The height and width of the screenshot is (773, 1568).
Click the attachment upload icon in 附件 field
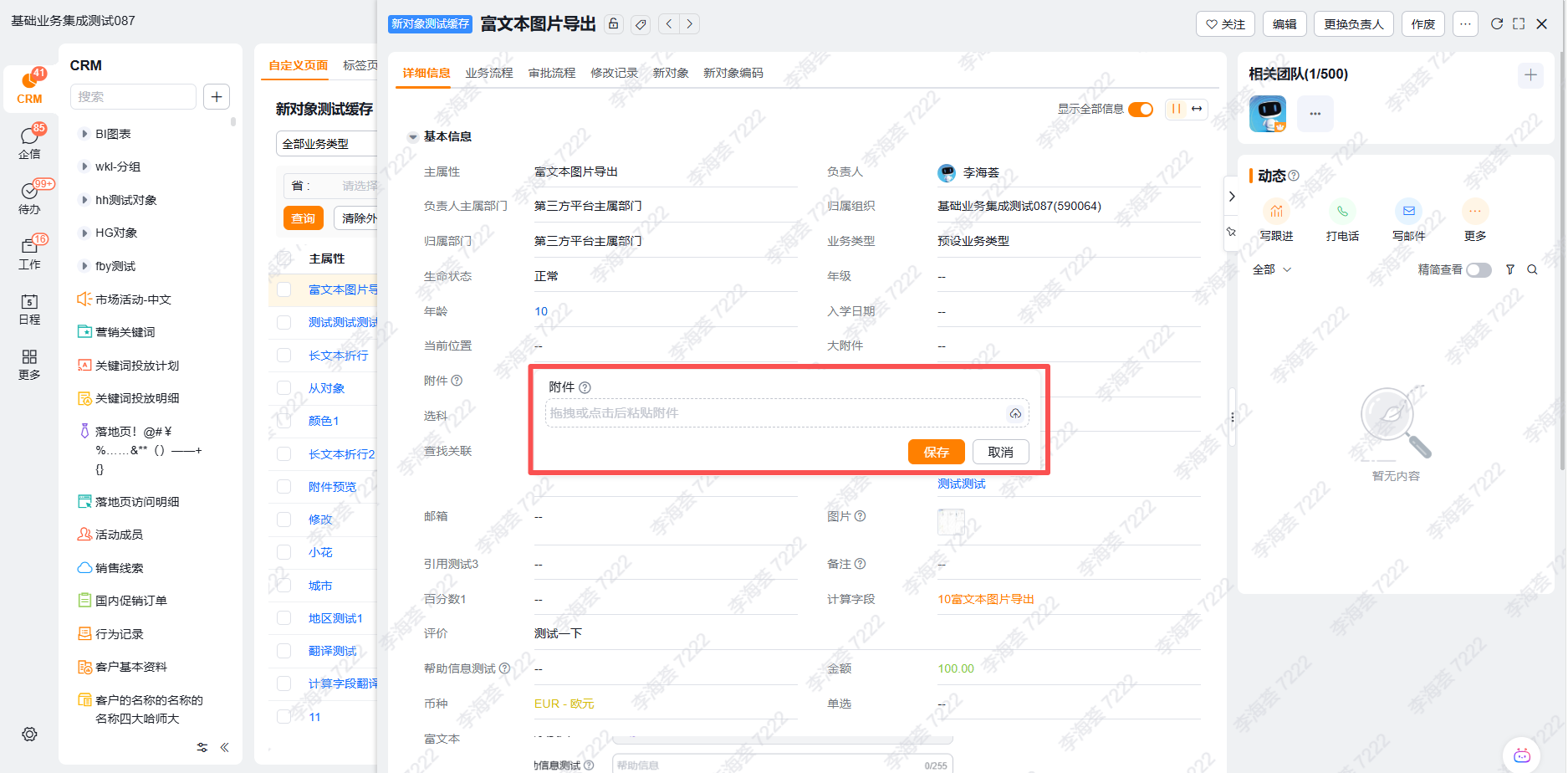(x=1015, y=412)
